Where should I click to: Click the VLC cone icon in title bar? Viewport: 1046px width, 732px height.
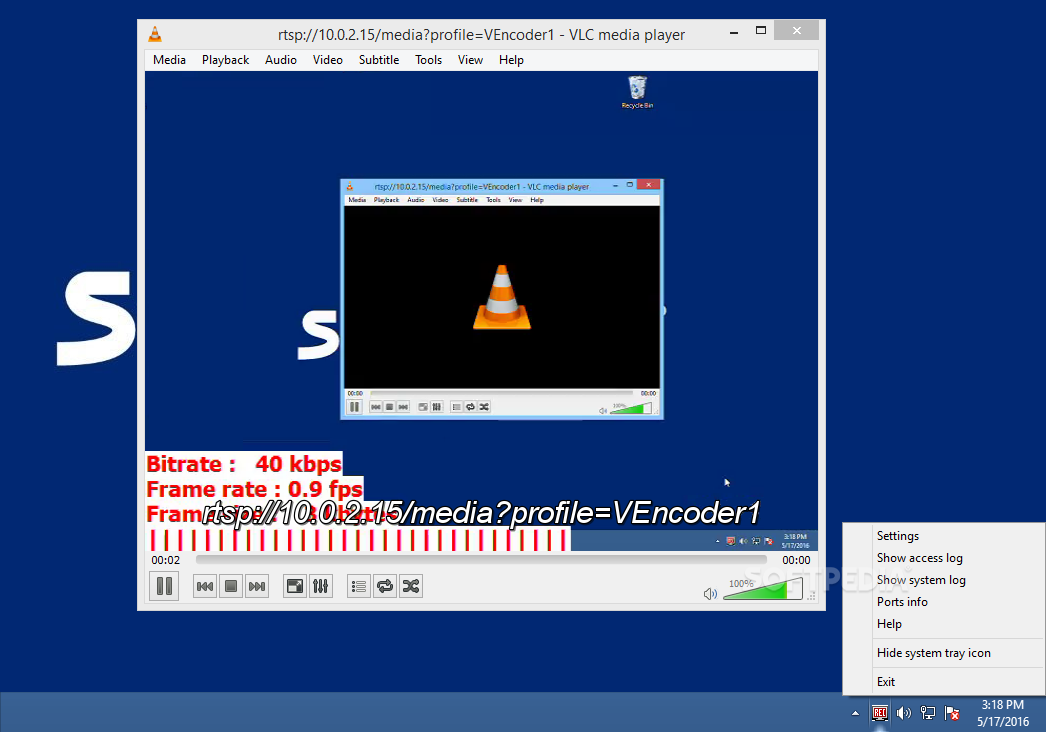155,34
